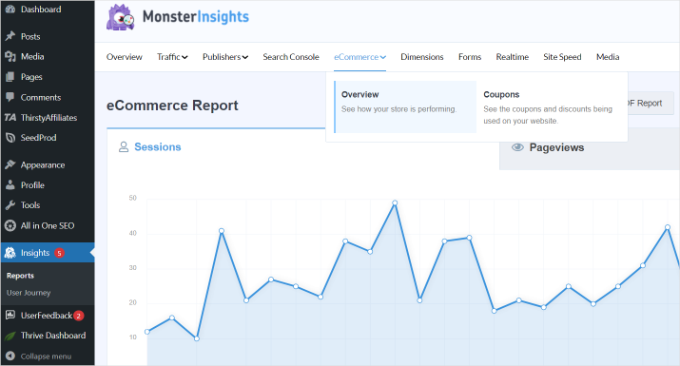
Task: Open the Realtime report tab
Action: coord(512,57)
